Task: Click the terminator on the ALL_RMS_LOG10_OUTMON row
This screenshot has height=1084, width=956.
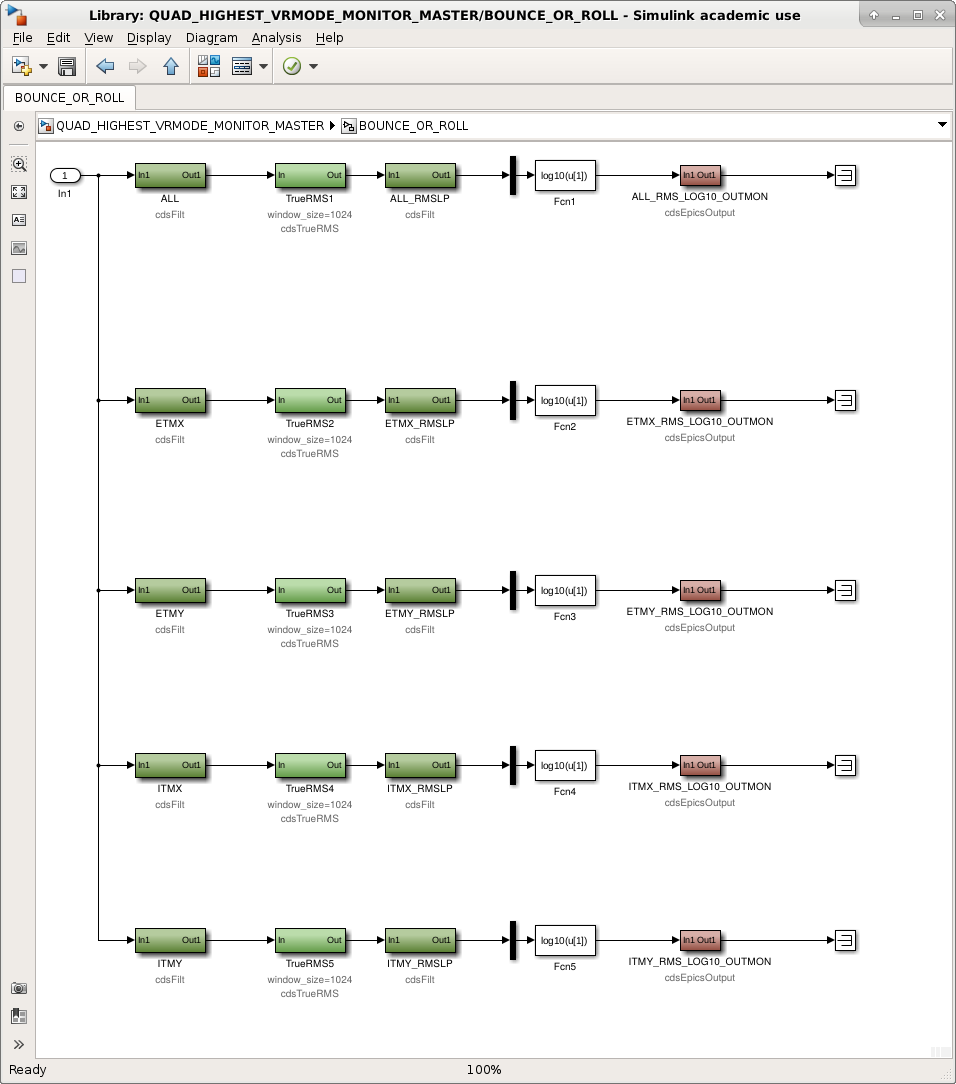Action: 845,176
